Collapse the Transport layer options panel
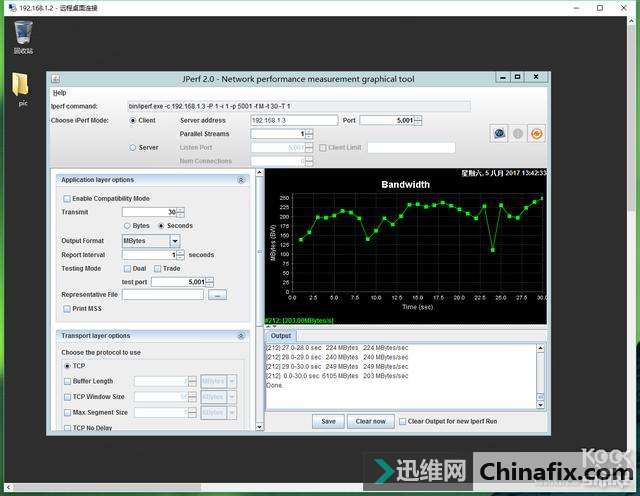 241,336
